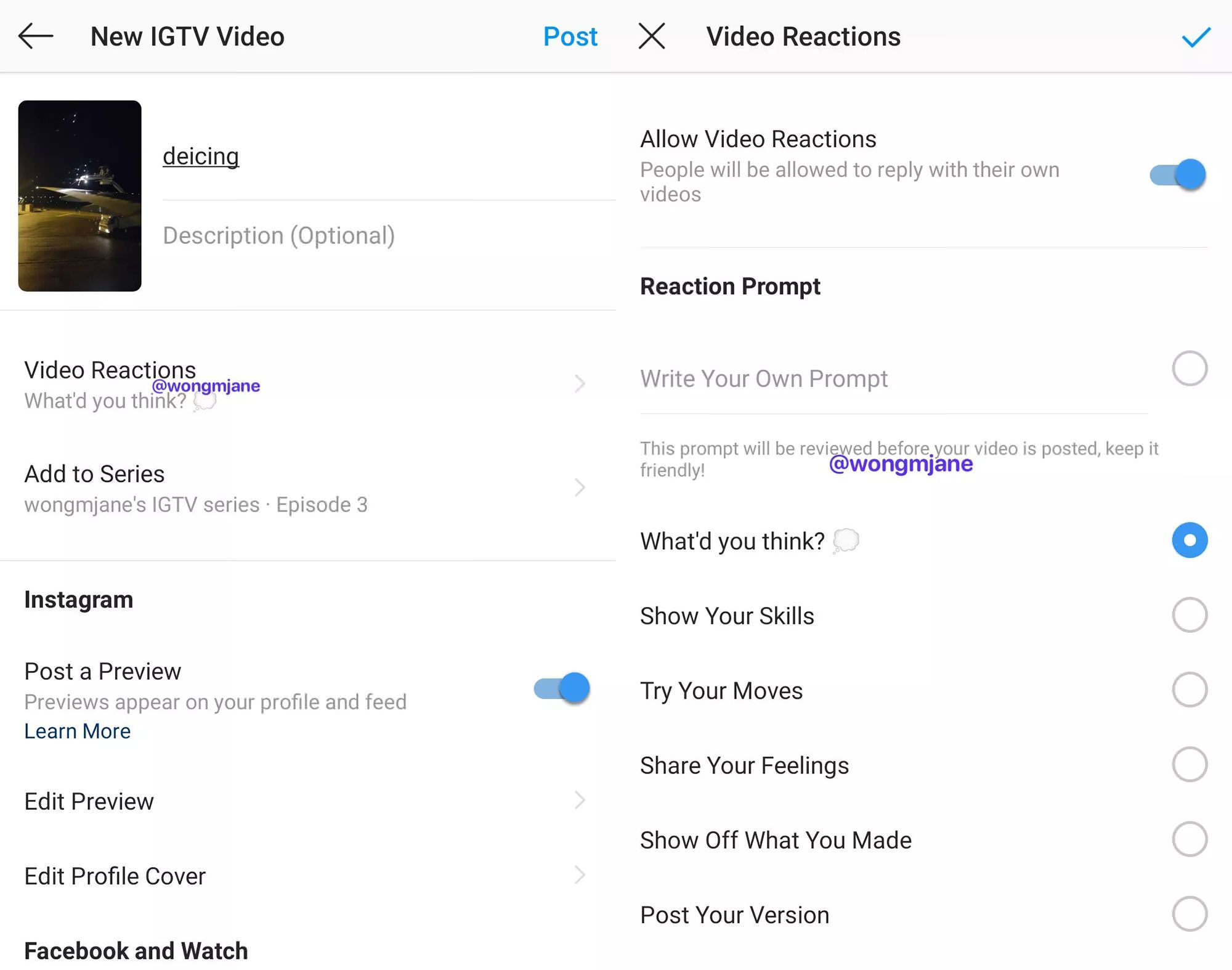Edit the deicing title field
The height and width of the screenshot is (970, 1232).
[x=201, y=157]
